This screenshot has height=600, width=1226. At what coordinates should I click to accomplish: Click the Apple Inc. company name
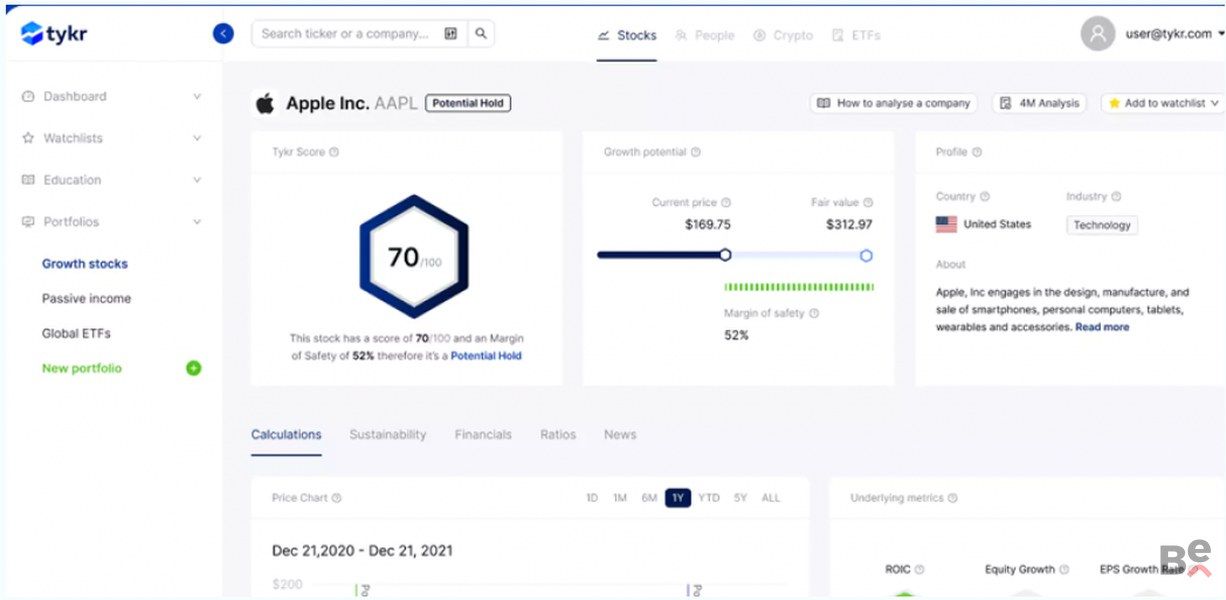click(x=328, y=103)
